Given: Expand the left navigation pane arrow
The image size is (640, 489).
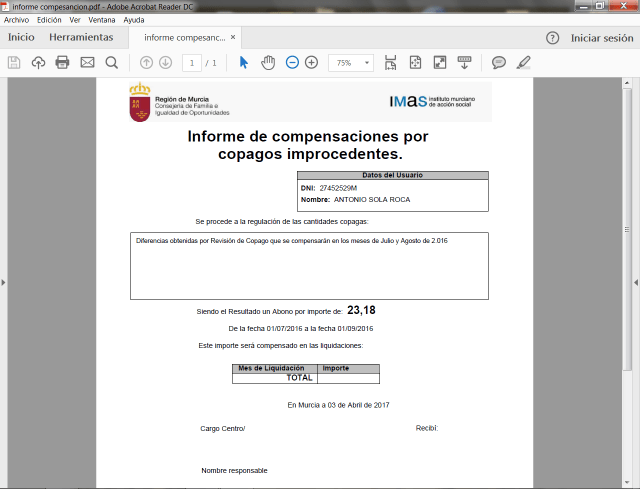Looking at the screenshot, I should click(3, 282).
